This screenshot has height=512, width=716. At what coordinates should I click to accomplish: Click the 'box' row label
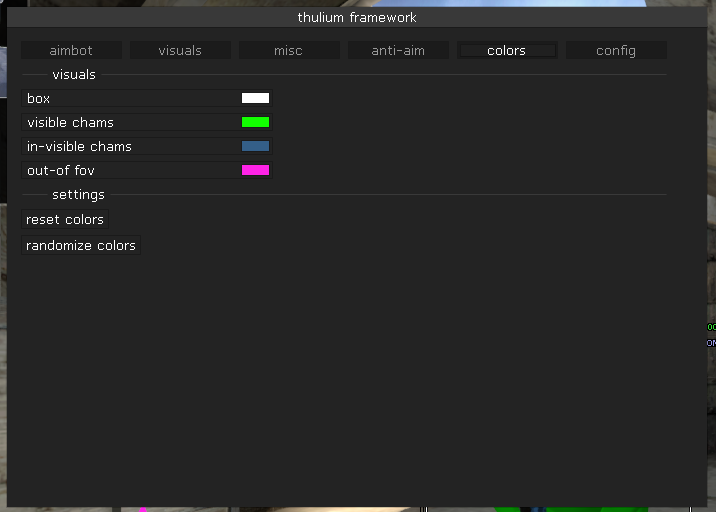coord(38,99)
